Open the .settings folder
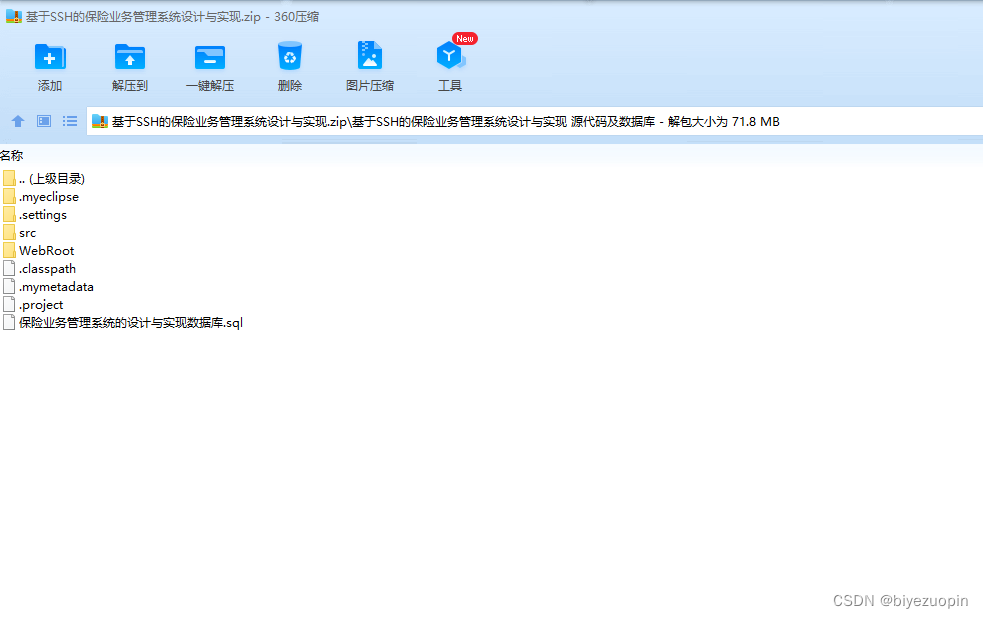Screen dimensions: 983x618 tap(44, 214)
